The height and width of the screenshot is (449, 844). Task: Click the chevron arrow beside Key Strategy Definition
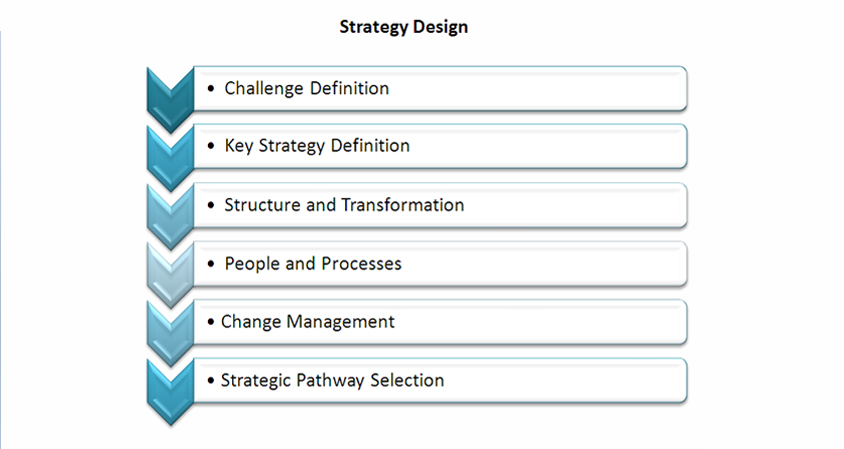[170, 158]
